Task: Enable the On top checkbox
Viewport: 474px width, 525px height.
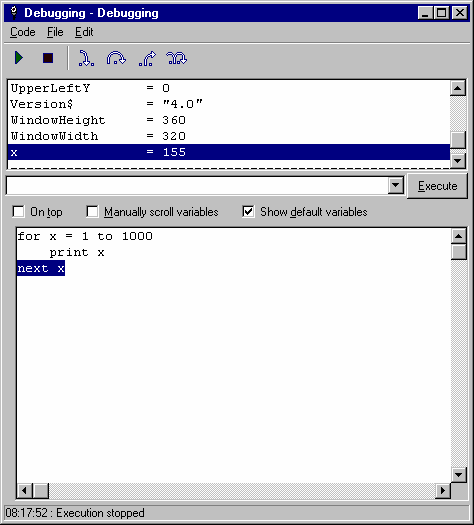Action: click(18, 212)
